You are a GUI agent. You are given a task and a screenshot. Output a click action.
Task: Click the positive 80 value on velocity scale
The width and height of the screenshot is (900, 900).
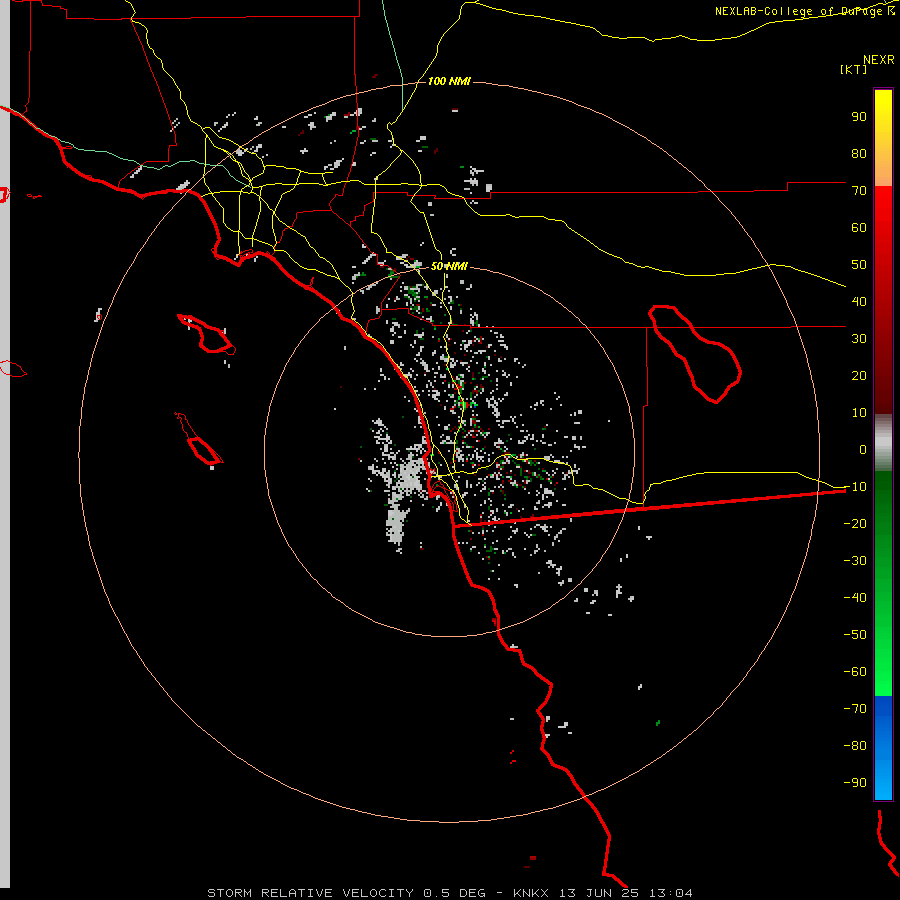pyautogui.click(x=859, y=154)
